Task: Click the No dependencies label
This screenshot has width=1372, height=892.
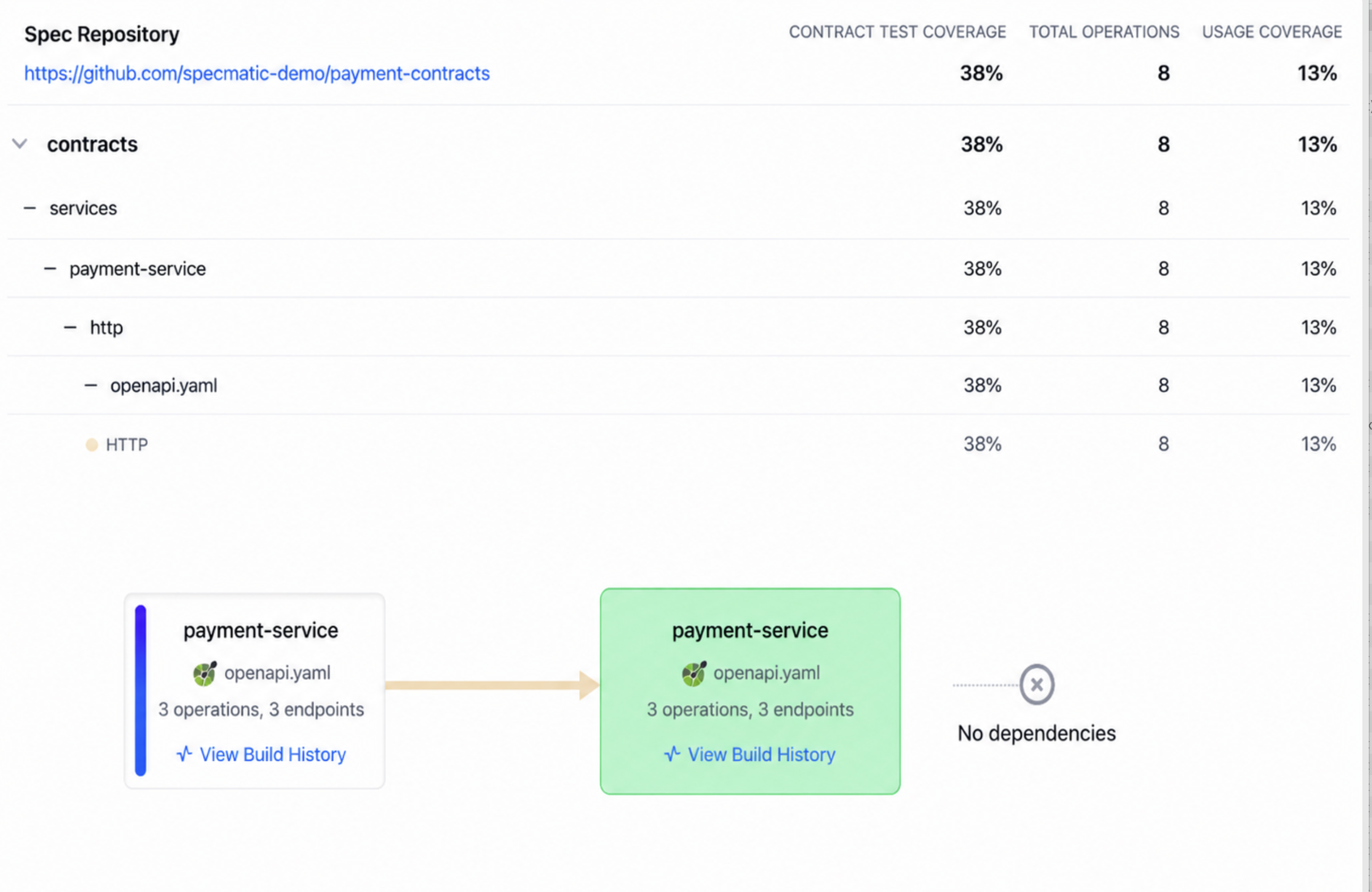Action: (x=1037, y=733)
